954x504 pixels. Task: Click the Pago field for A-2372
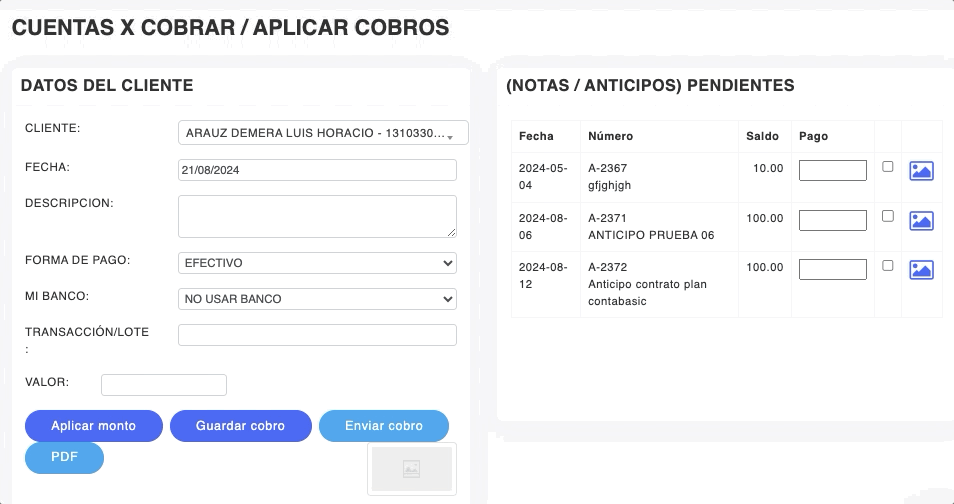pyautogui.click(x=832, y=270)
